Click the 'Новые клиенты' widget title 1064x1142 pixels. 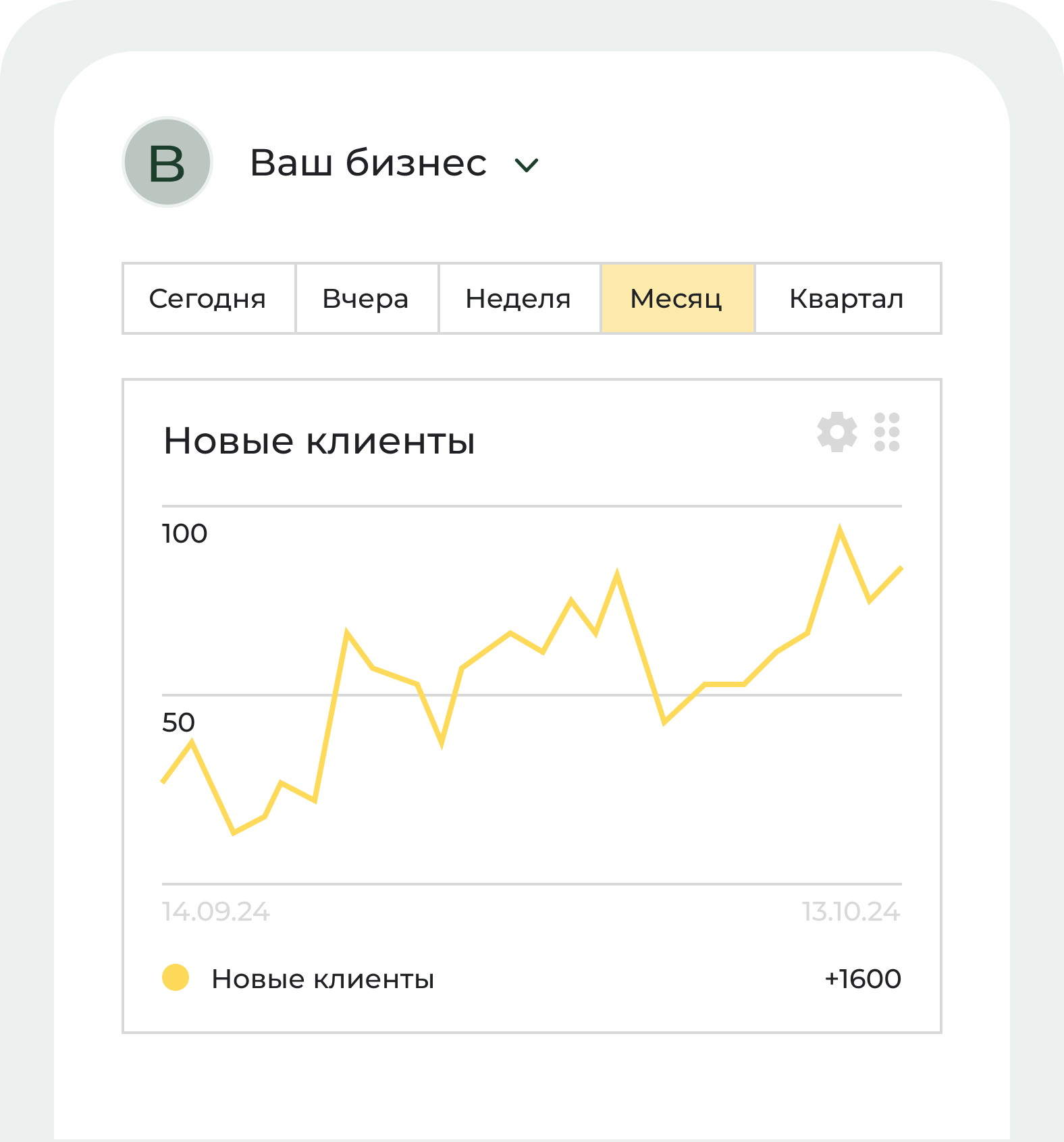coord(319,441)
